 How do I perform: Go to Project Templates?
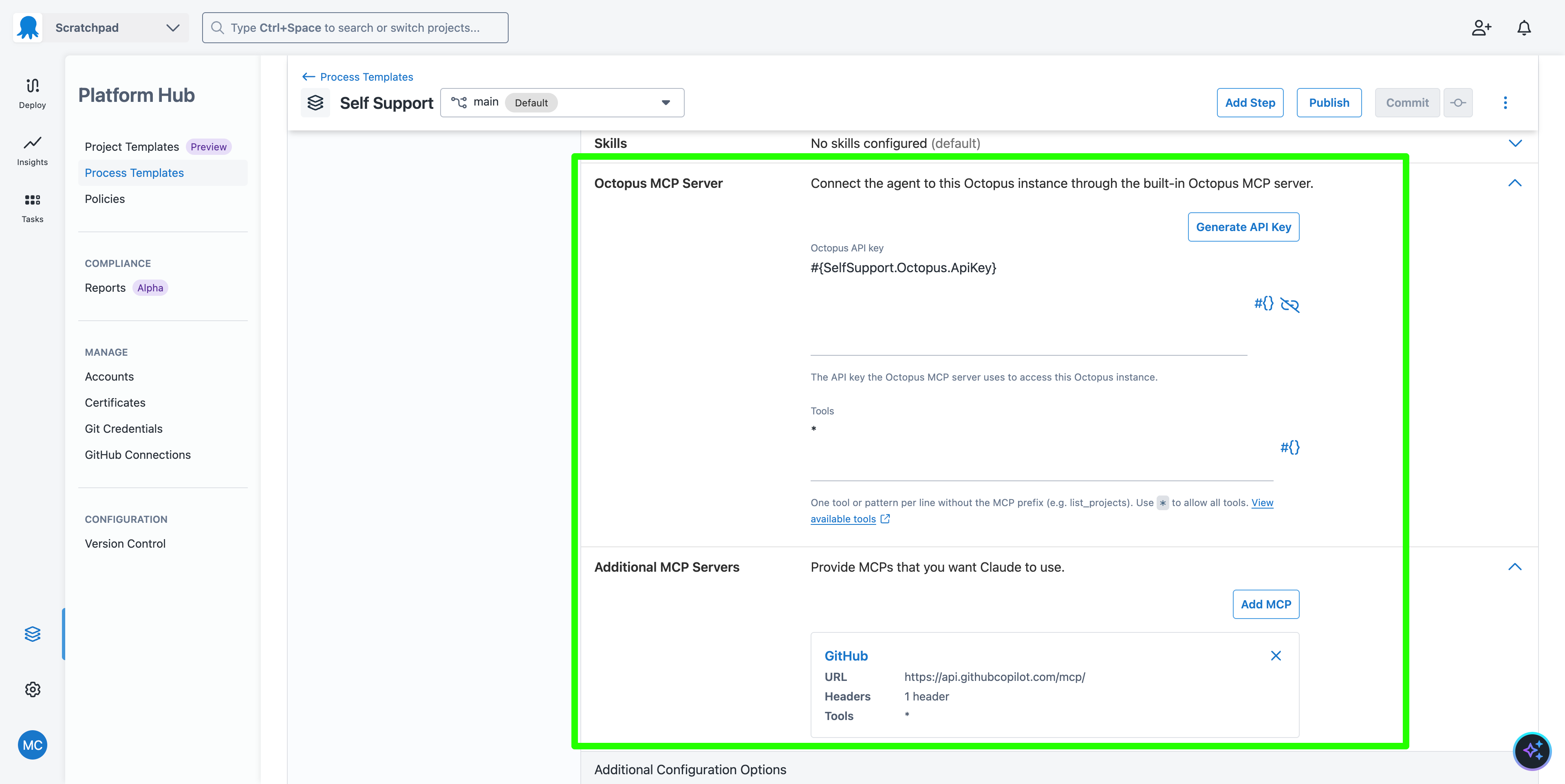click(x=132, y=147)
